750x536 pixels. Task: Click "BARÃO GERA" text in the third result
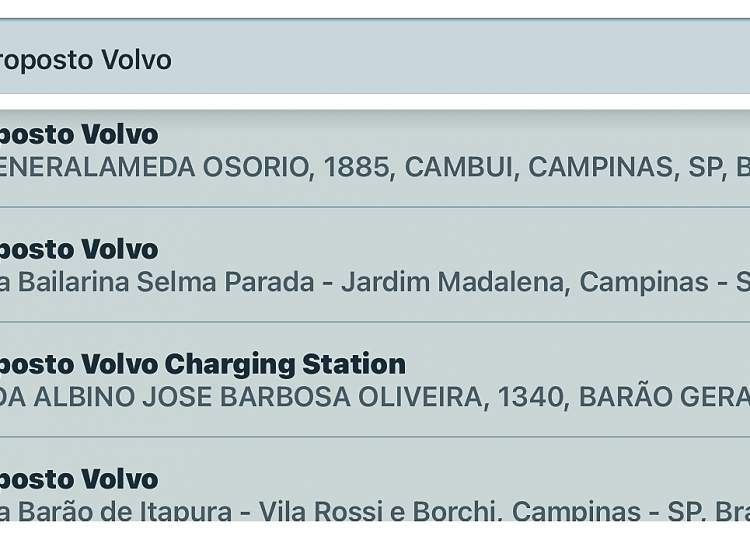click(664, 397)
